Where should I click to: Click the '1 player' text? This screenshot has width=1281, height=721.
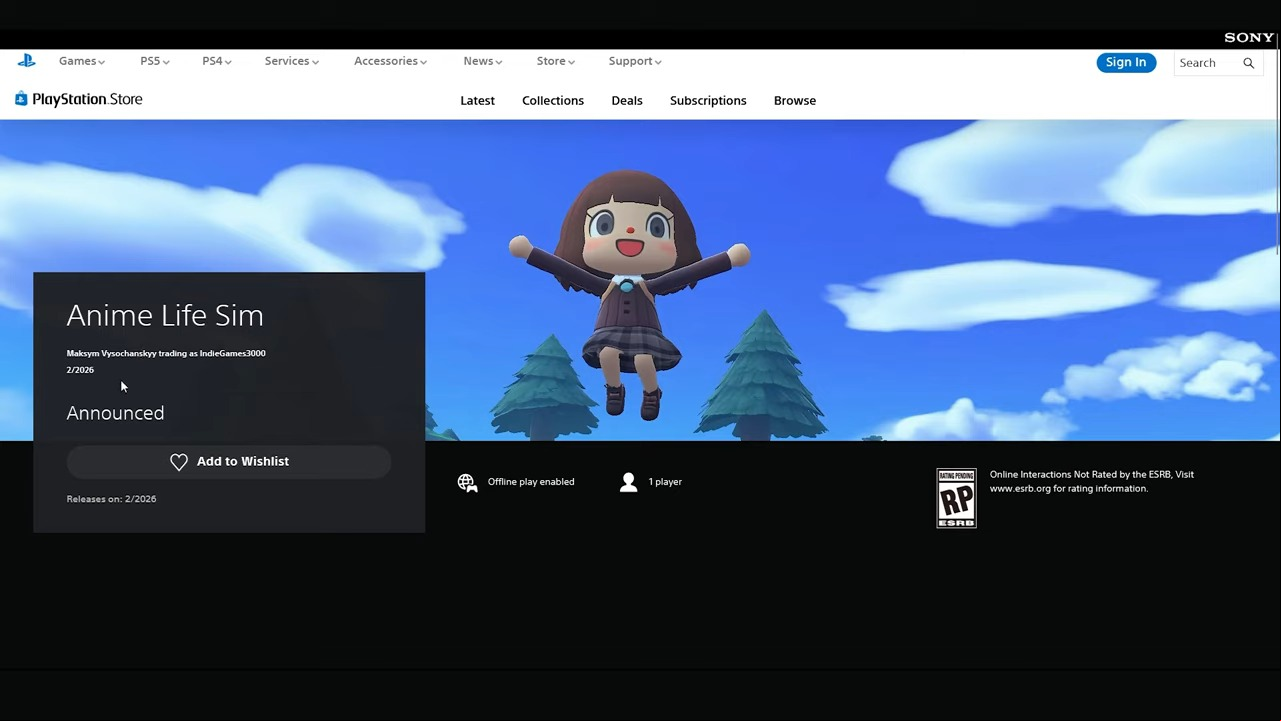coord(665,482)
